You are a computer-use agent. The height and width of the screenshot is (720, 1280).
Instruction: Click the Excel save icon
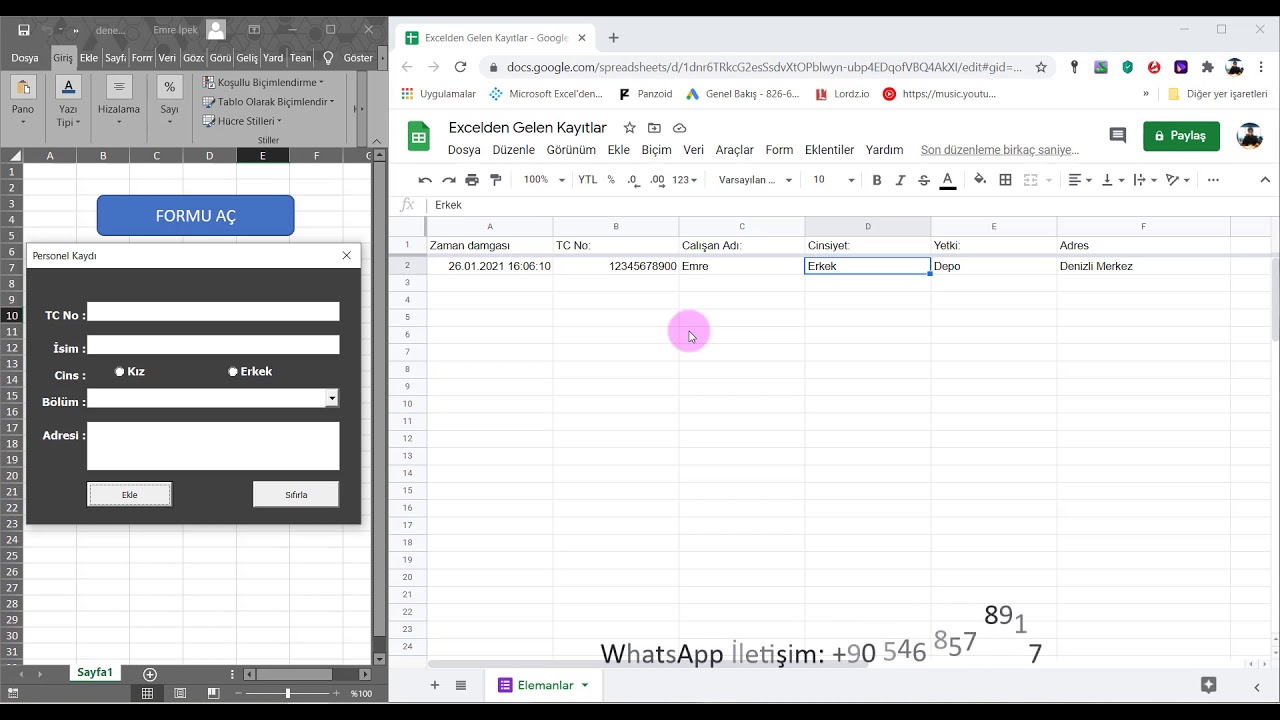tap(24, 30)
